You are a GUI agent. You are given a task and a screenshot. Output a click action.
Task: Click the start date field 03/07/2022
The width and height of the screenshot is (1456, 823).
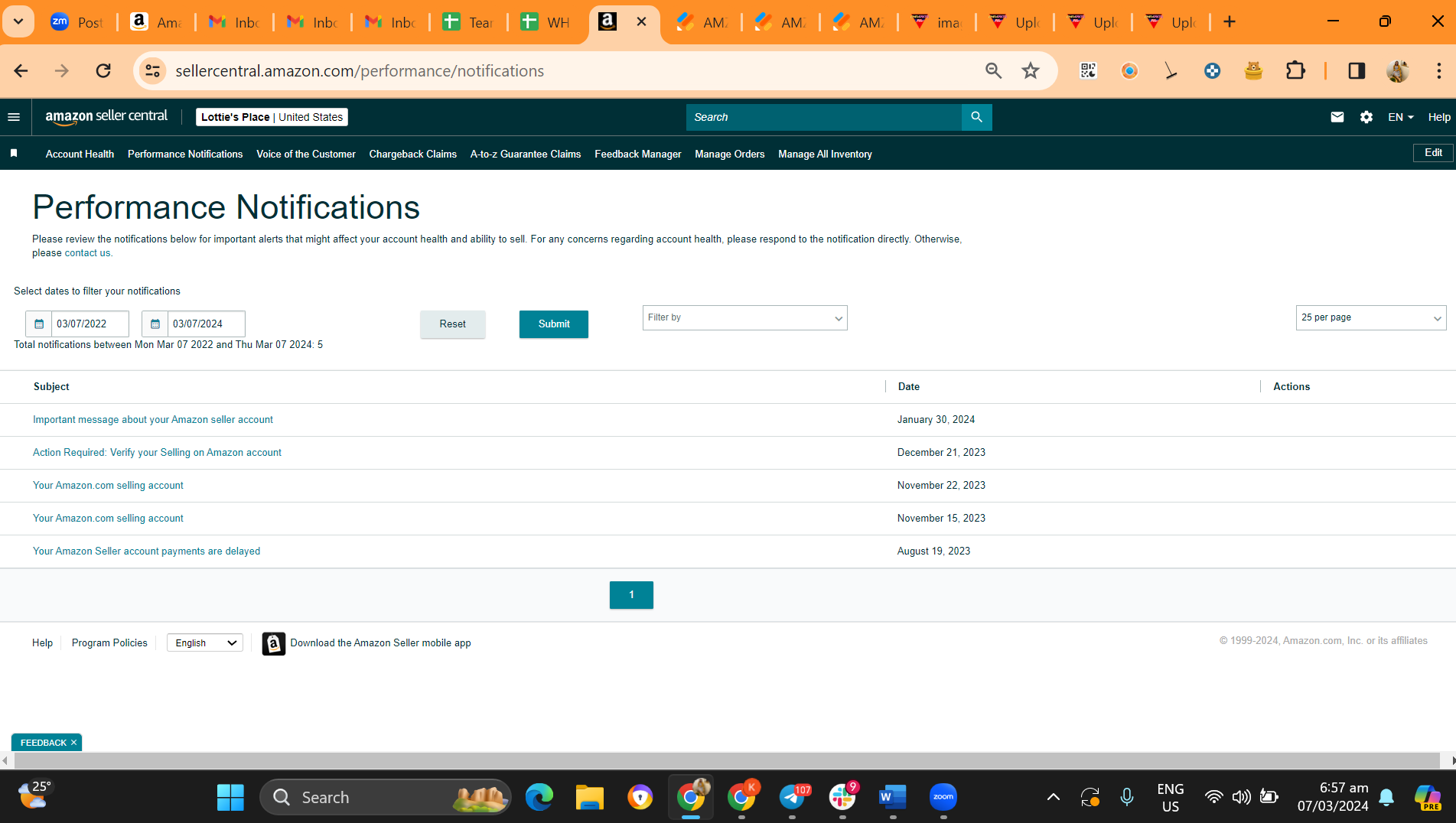click(x=90, y=324)
